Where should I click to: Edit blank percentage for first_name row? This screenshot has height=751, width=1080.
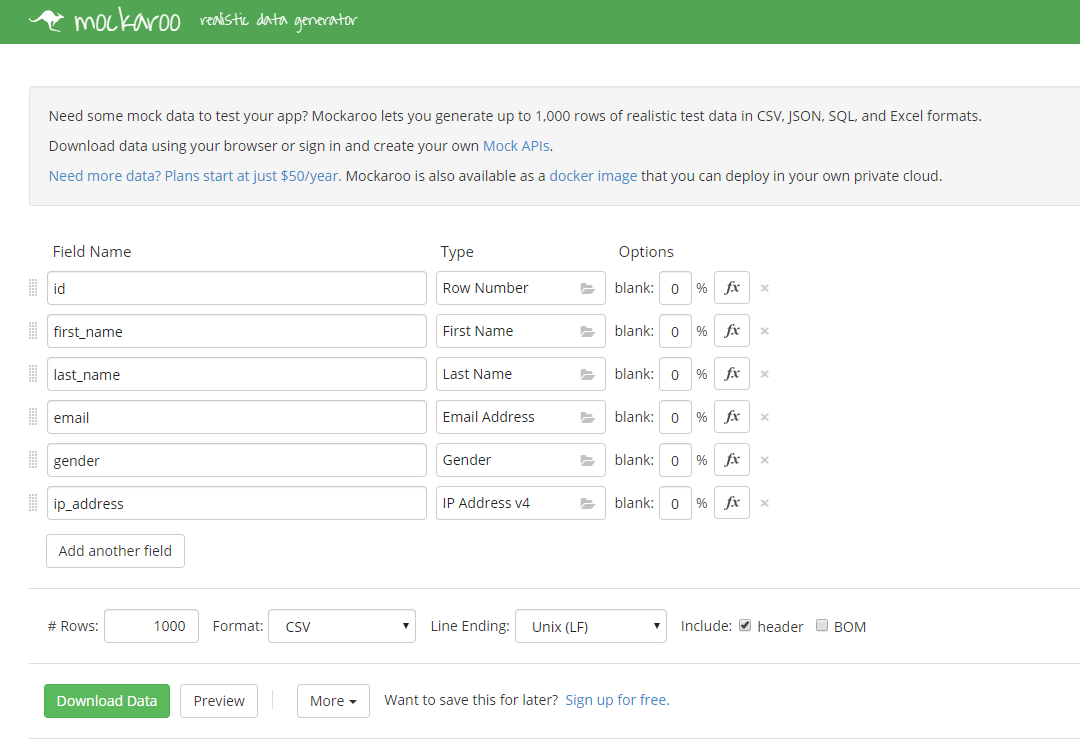(x=675, y=331)
